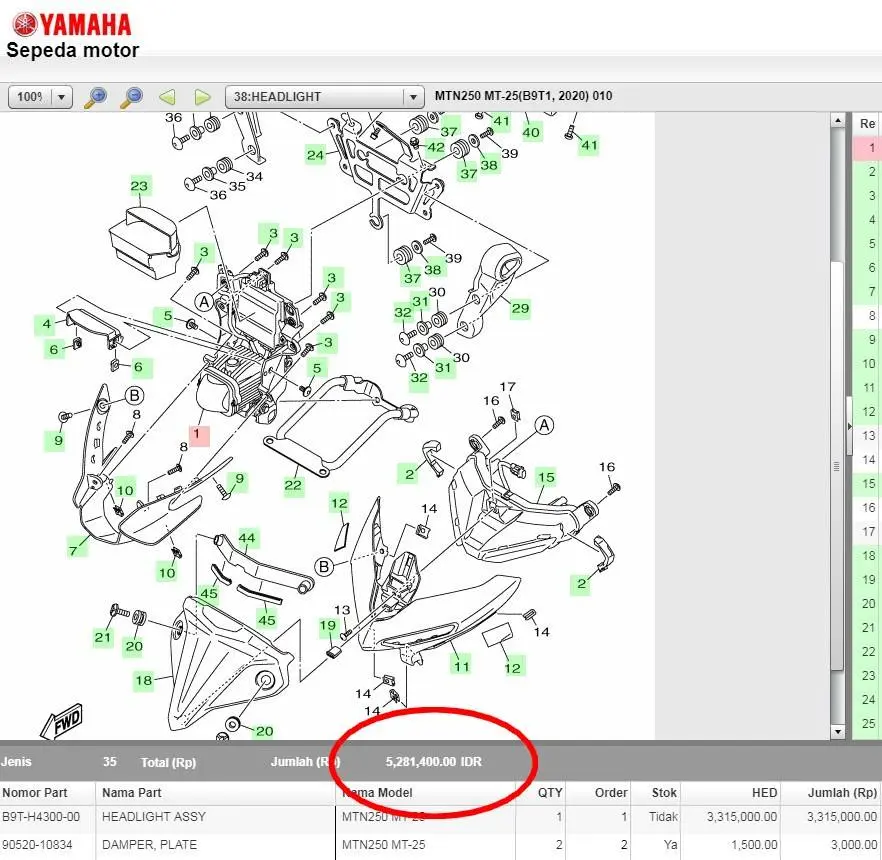Select row 13 in the reference list
This screenshot has height=860, width=882.
867,435
